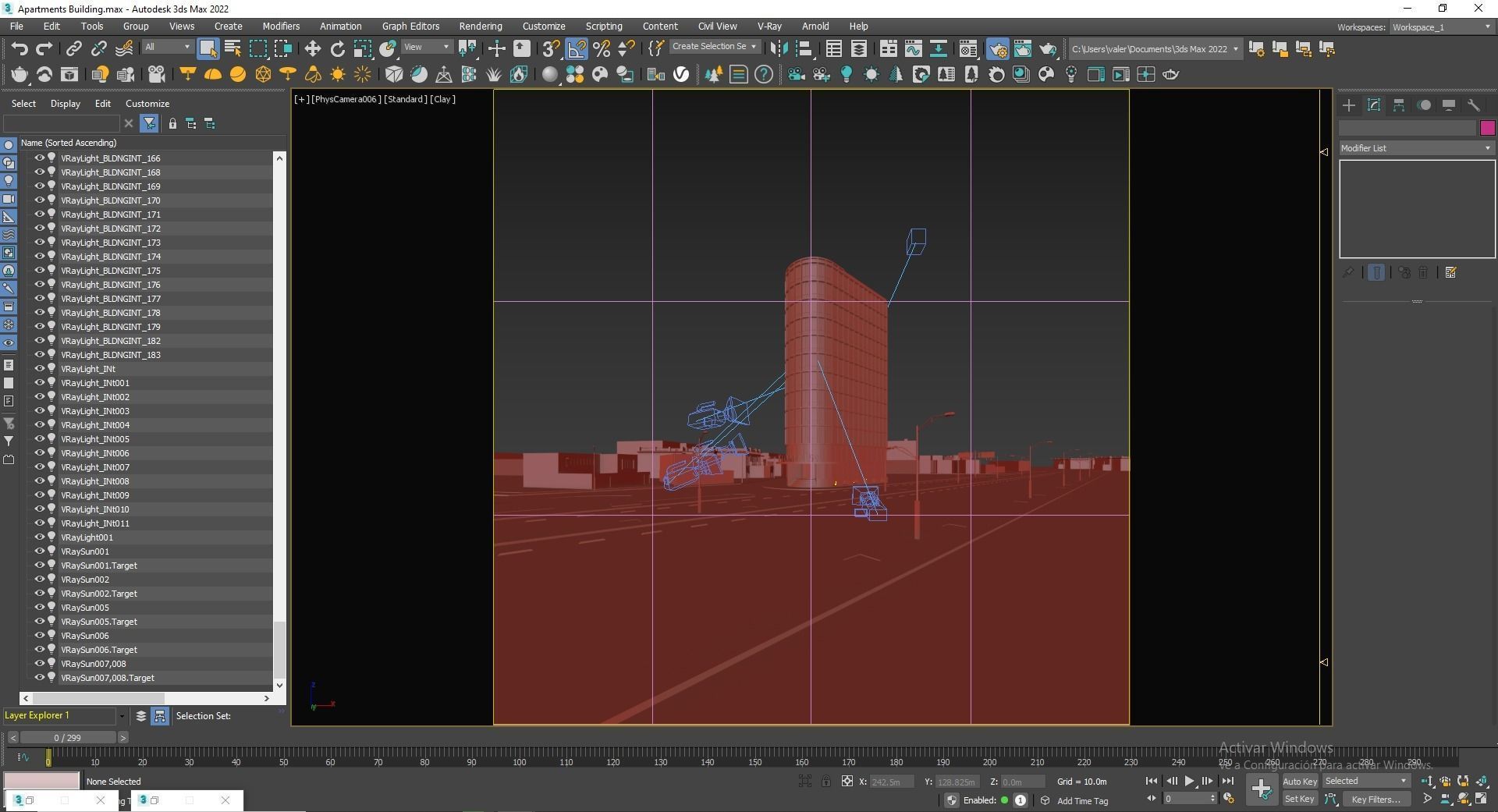1498x812 pixels.
Task: Hide VRaySun006 using eye icon
Action: (39, 635)
